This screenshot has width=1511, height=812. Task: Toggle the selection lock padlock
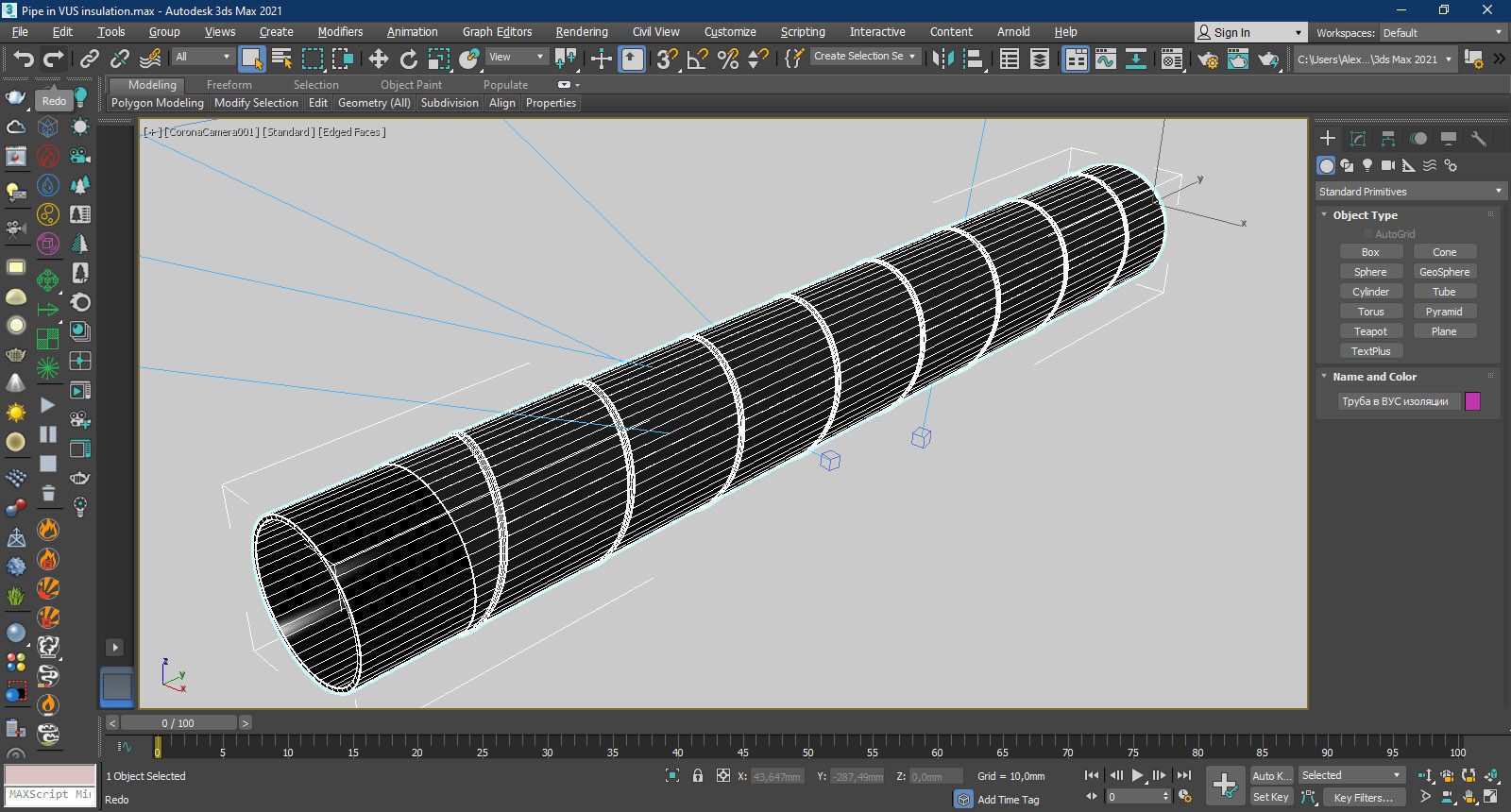coord(698,775)
